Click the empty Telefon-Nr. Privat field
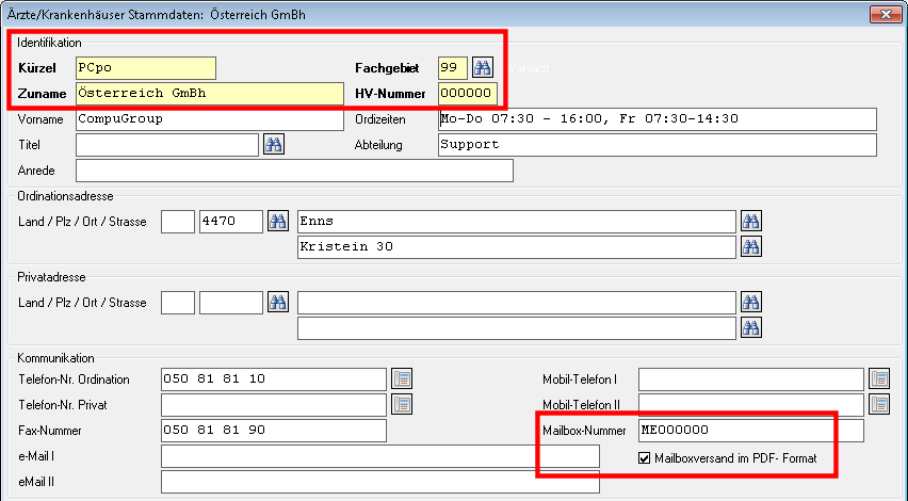This screenshot has height=501, width=908. 273,405
